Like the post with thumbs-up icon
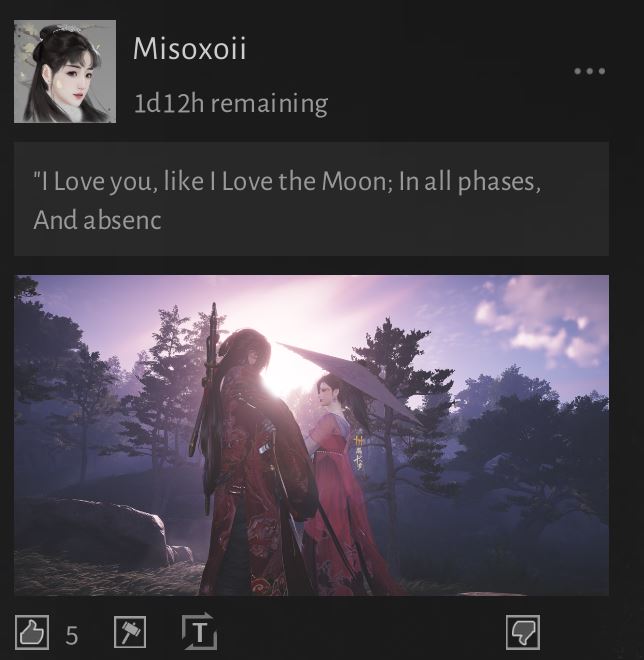The image size is (644, 660). point(32,632)
